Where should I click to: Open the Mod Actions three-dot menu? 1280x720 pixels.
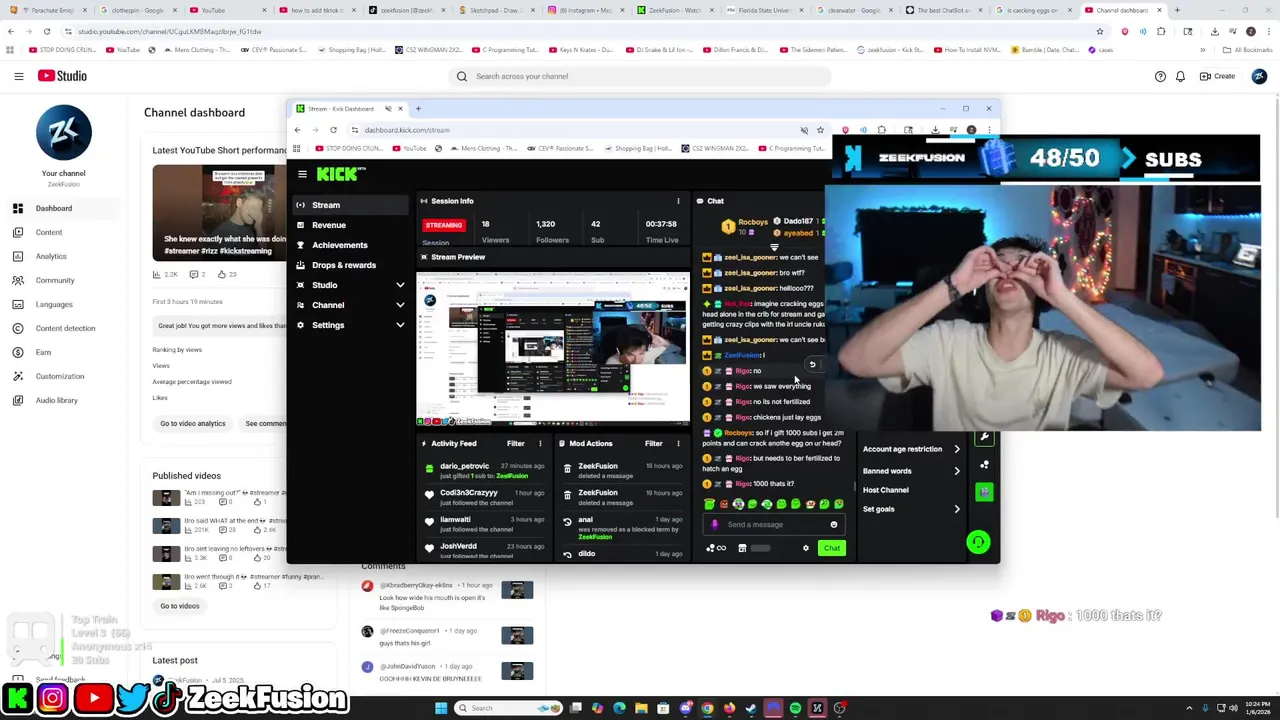pyautogui.click(x=678, y=443)
